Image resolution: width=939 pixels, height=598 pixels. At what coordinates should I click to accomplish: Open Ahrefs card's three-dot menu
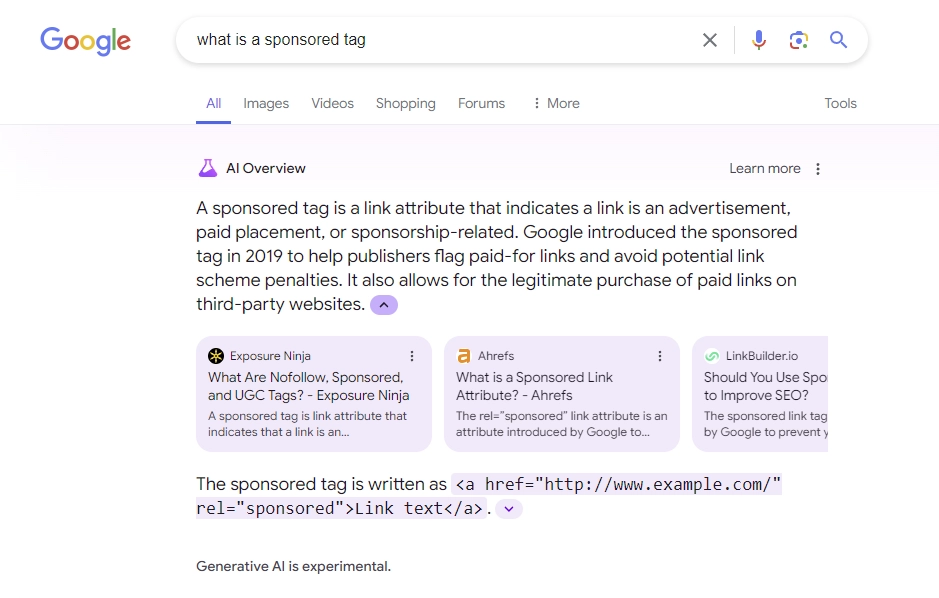(659, 356)
